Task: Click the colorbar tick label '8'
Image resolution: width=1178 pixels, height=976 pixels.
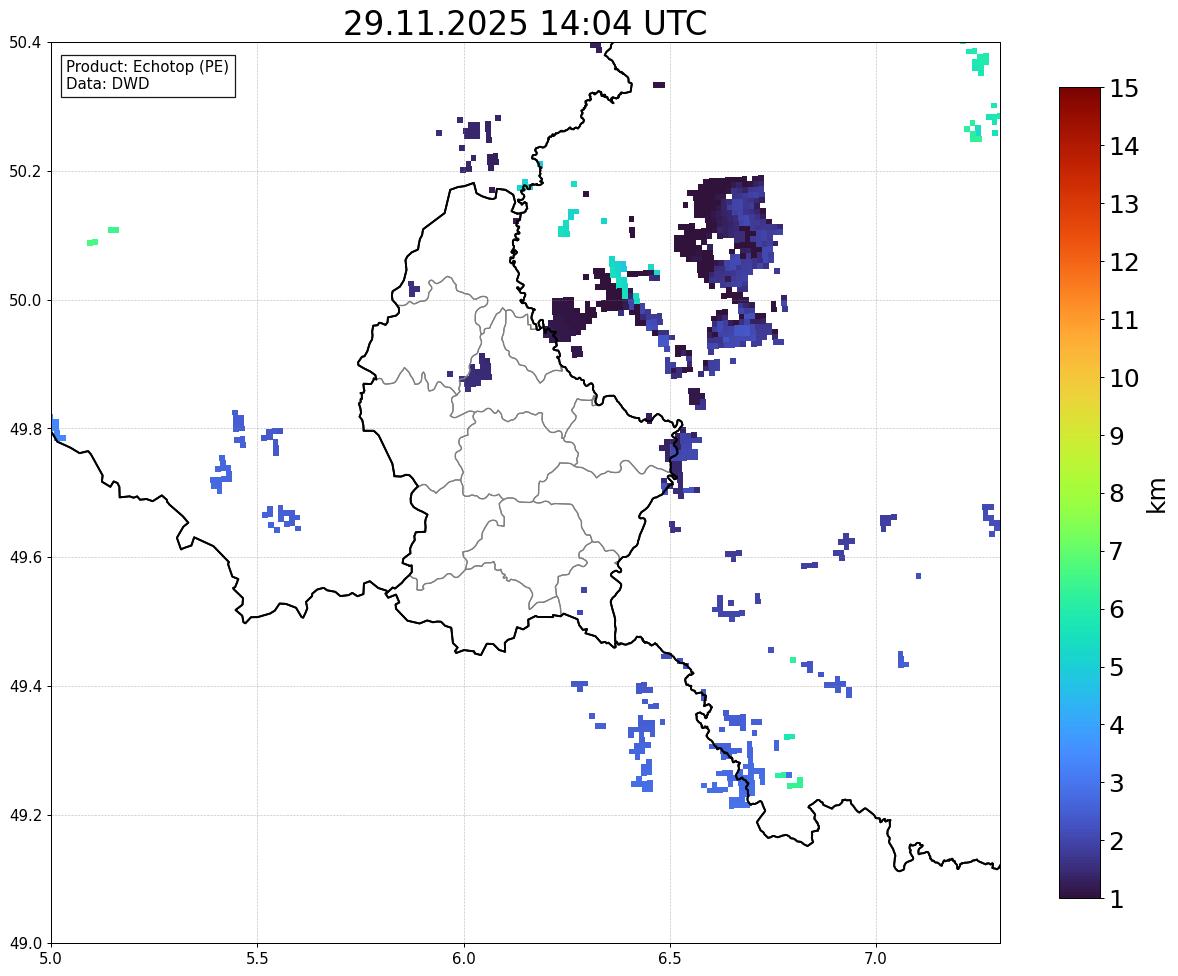Action: [x=1116, y=494]
